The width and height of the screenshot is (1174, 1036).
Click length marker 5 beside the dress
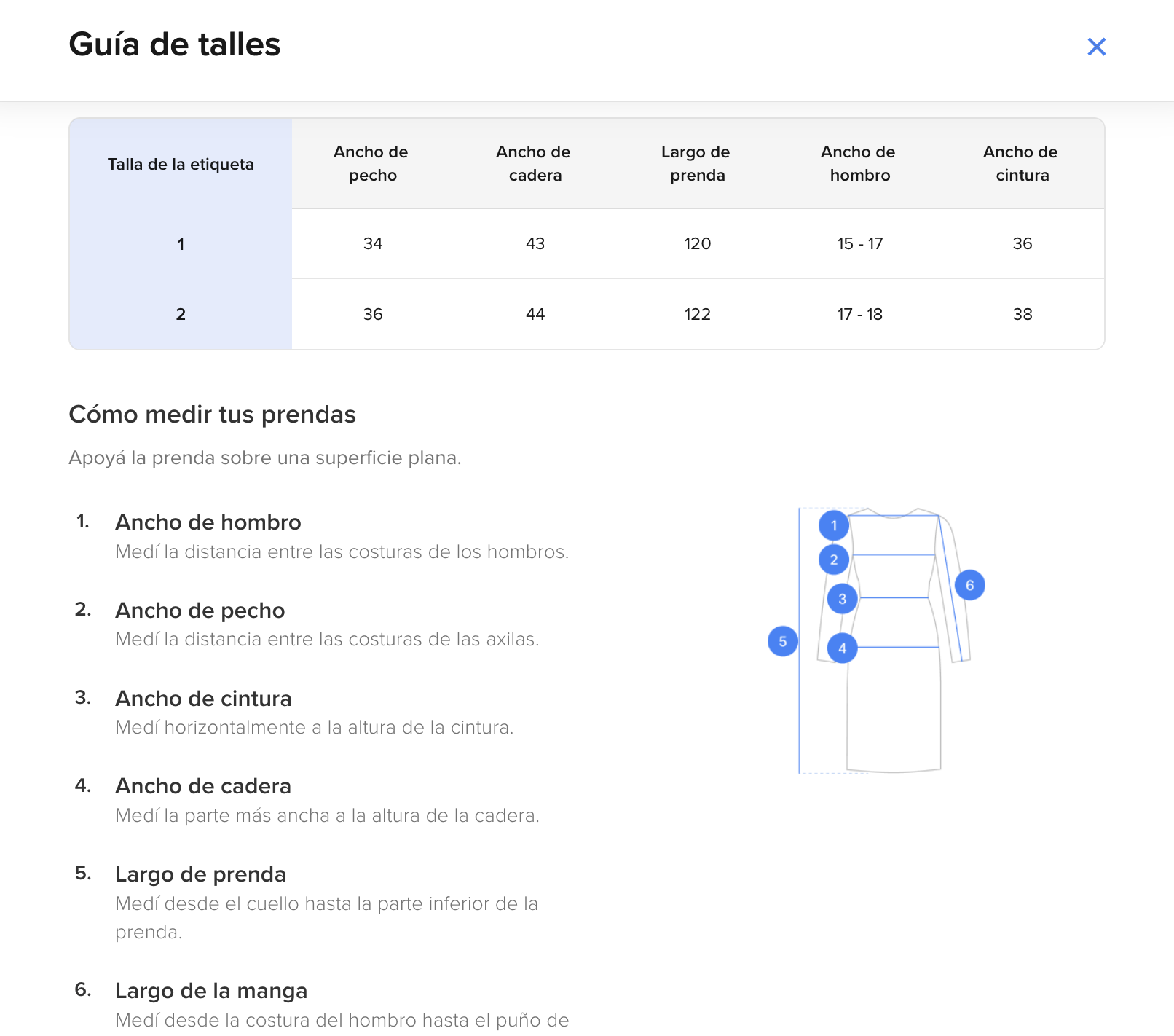(783, 641)
